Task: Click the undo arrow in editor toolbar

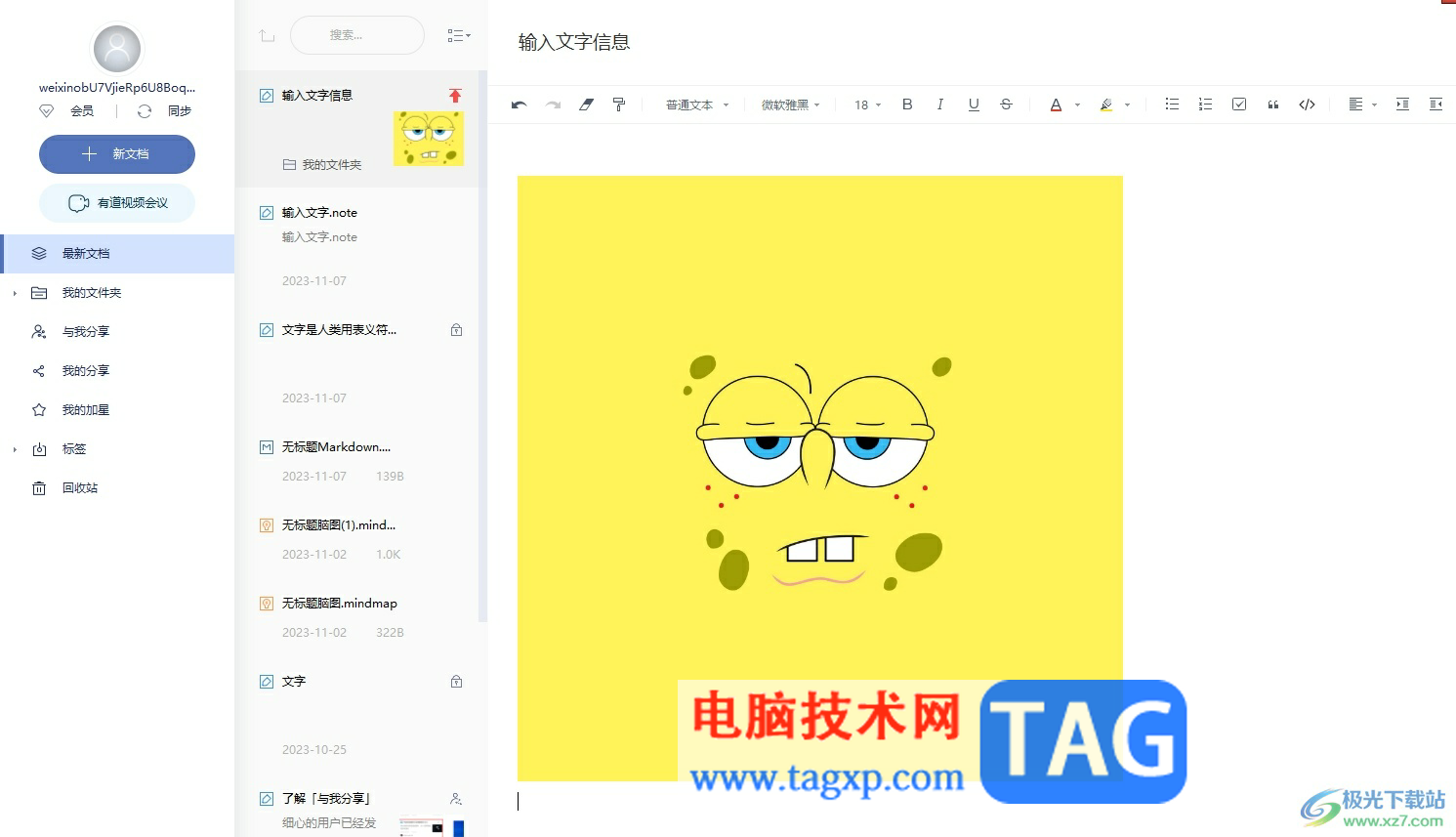Action: pyautogui.click(x=519, y=105)
